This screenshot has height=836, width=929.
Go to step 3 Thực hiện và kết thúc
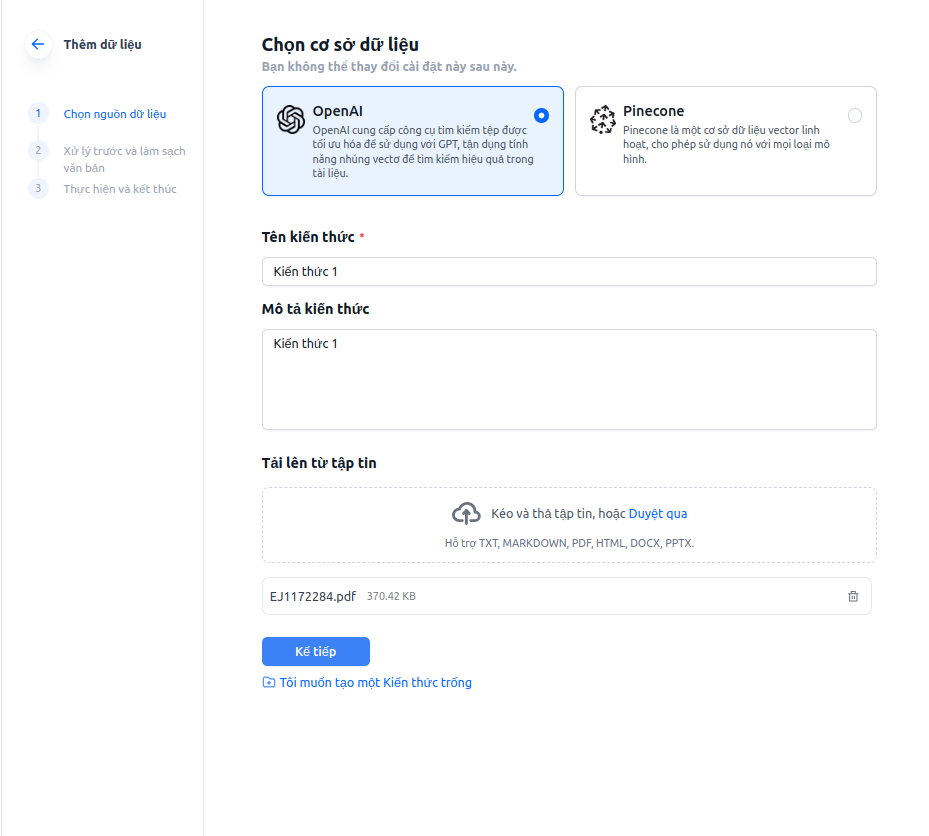coord(120,189)
